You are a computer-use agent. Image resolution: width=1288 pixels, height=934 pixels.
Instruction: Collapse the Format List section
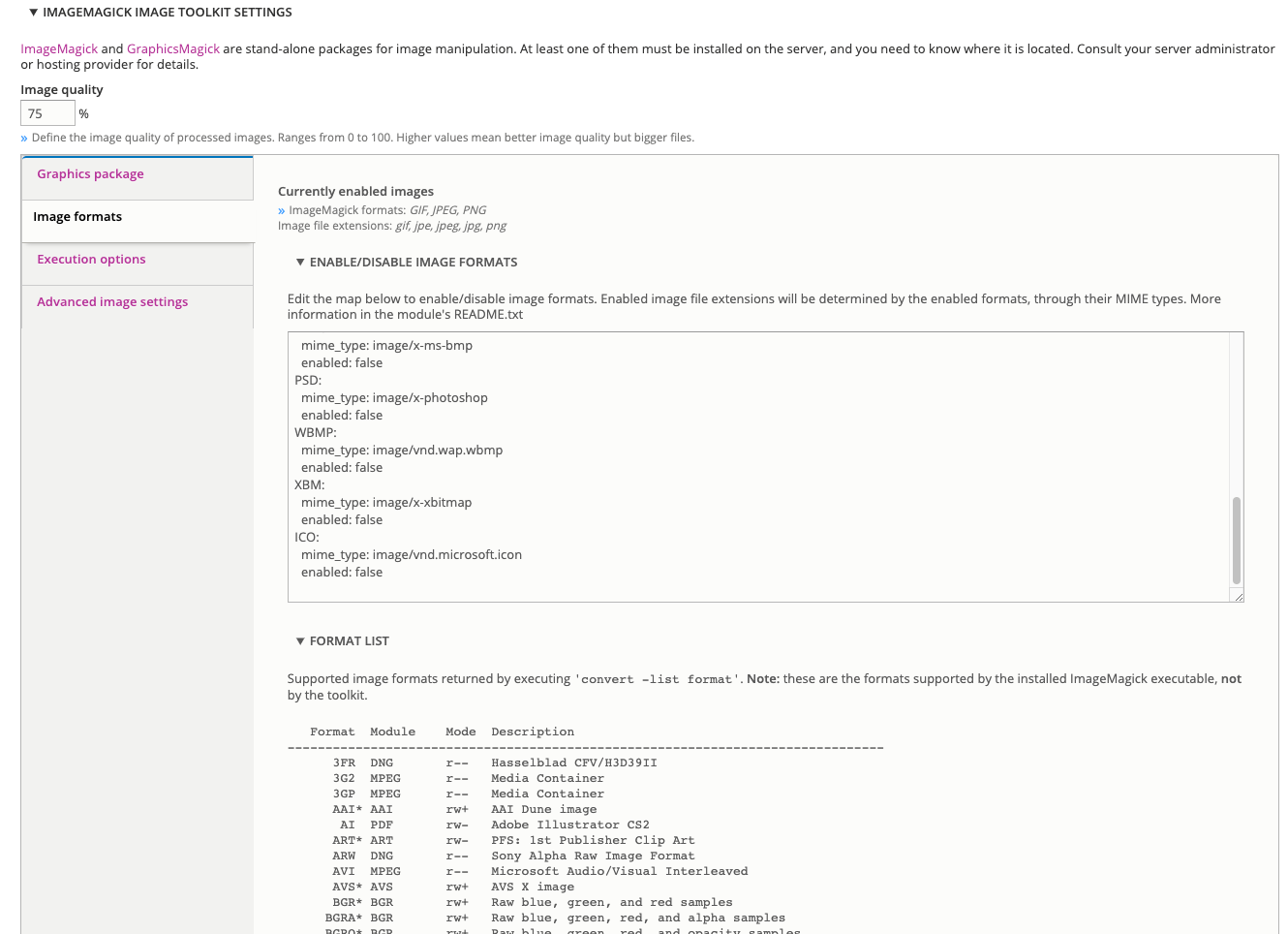click(x=342, y=641)
